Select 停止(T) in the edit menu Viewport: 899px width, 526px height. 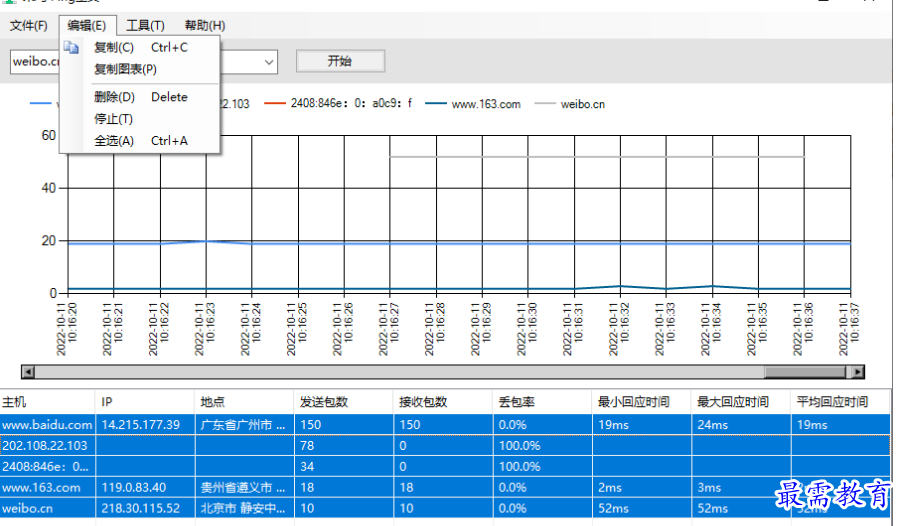[x=140, y=119]
